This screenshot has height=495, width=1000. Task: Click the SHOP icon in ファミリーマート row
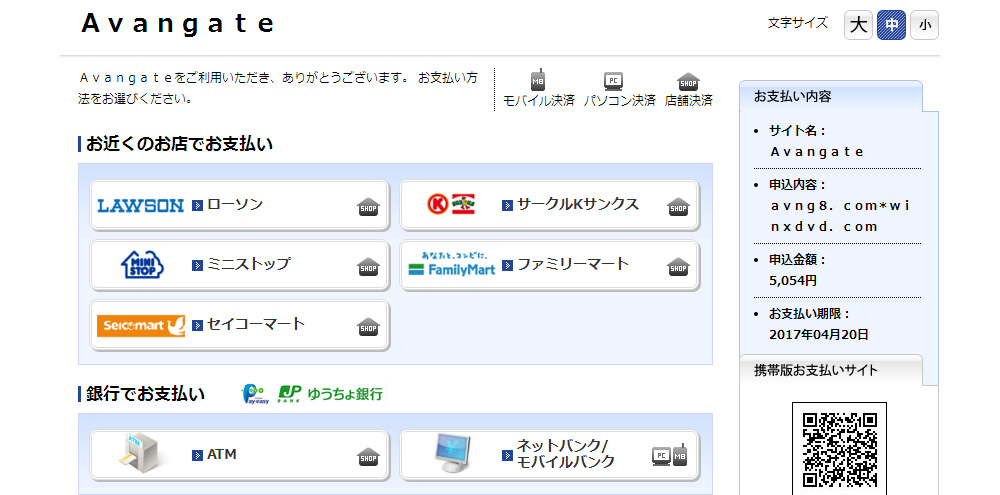click(x=678, y=267)
